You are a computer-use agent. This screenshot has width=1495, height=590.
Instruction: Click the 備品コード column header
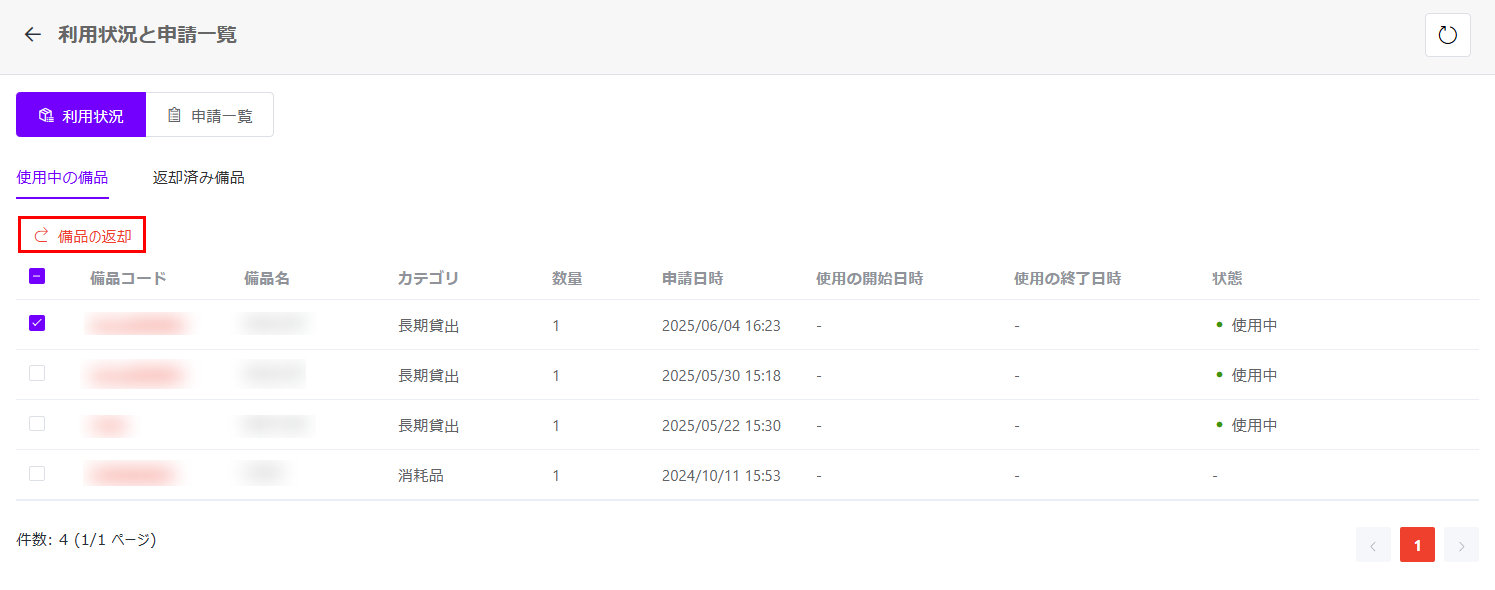[x=128, y=278]
